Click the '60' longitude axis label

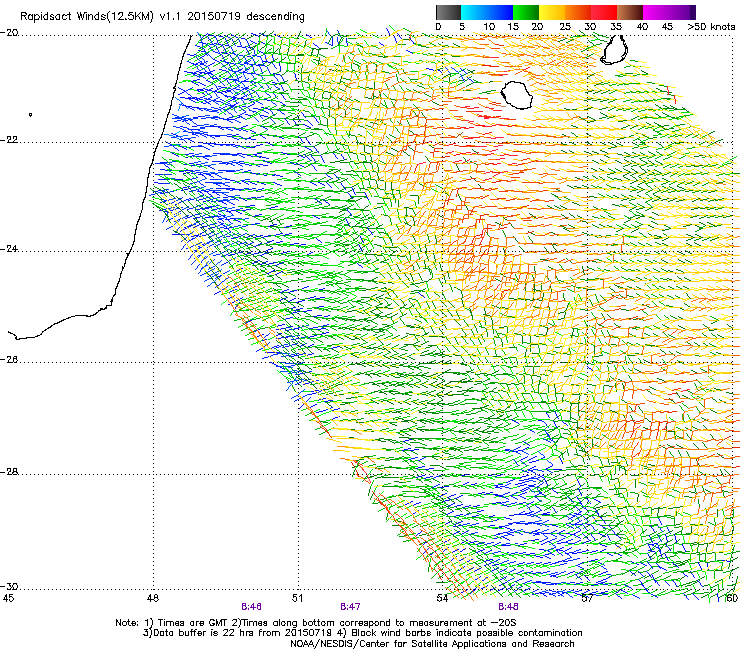click(x=731, y=598)
